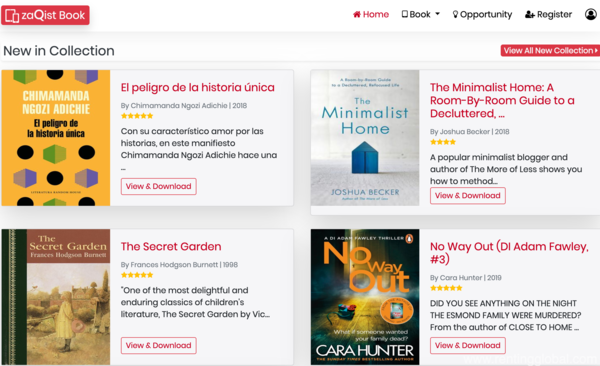Click 'By Chimamanda Ngozi Adichie | 2018' text
Image resolution: width=600 pixels, height=366 pixels.
[184, 106]
